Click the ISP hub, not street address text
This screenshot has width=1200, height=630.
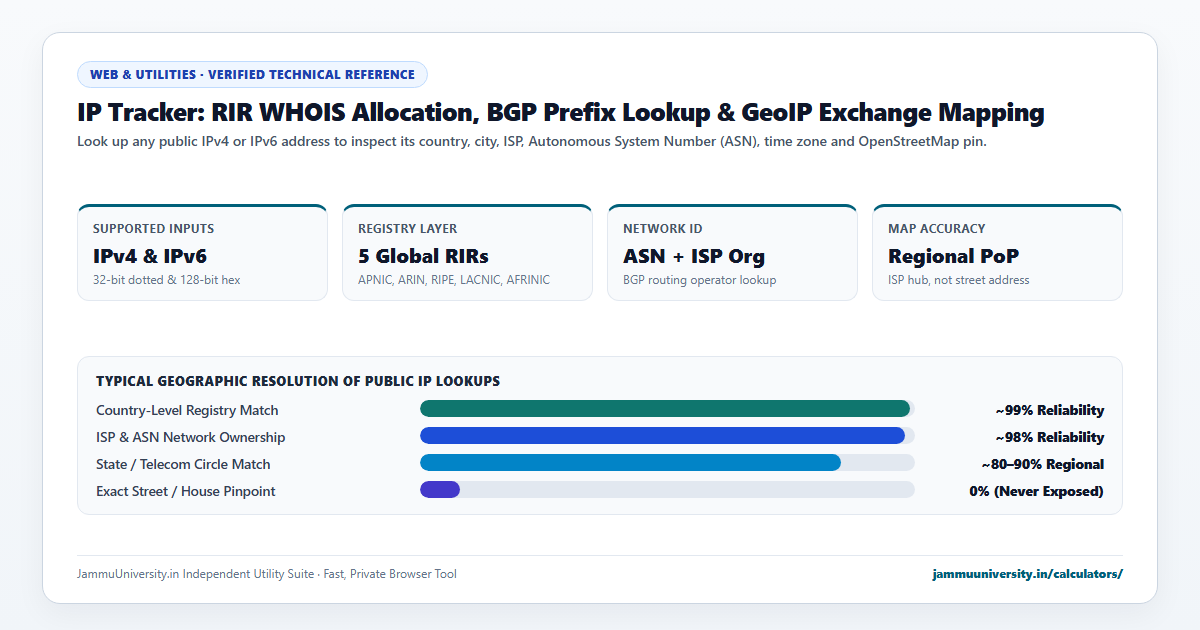pyautogui.click(x=959, y=280)
